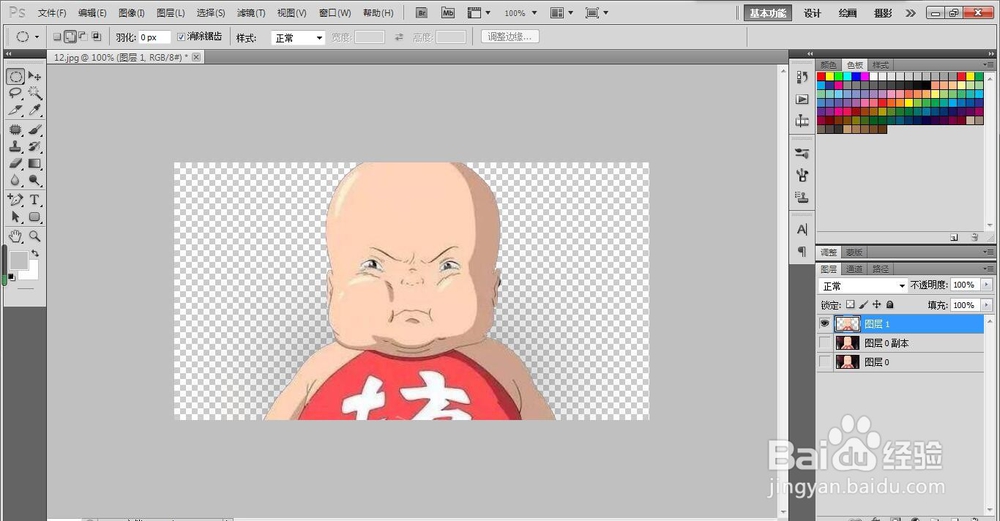Select the Lasso tool

pyautogui.click(x=15, y=93)
